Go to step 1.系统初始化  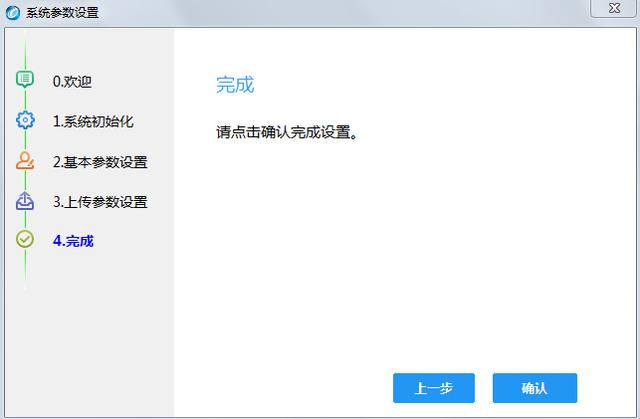(x=93, y=122)
